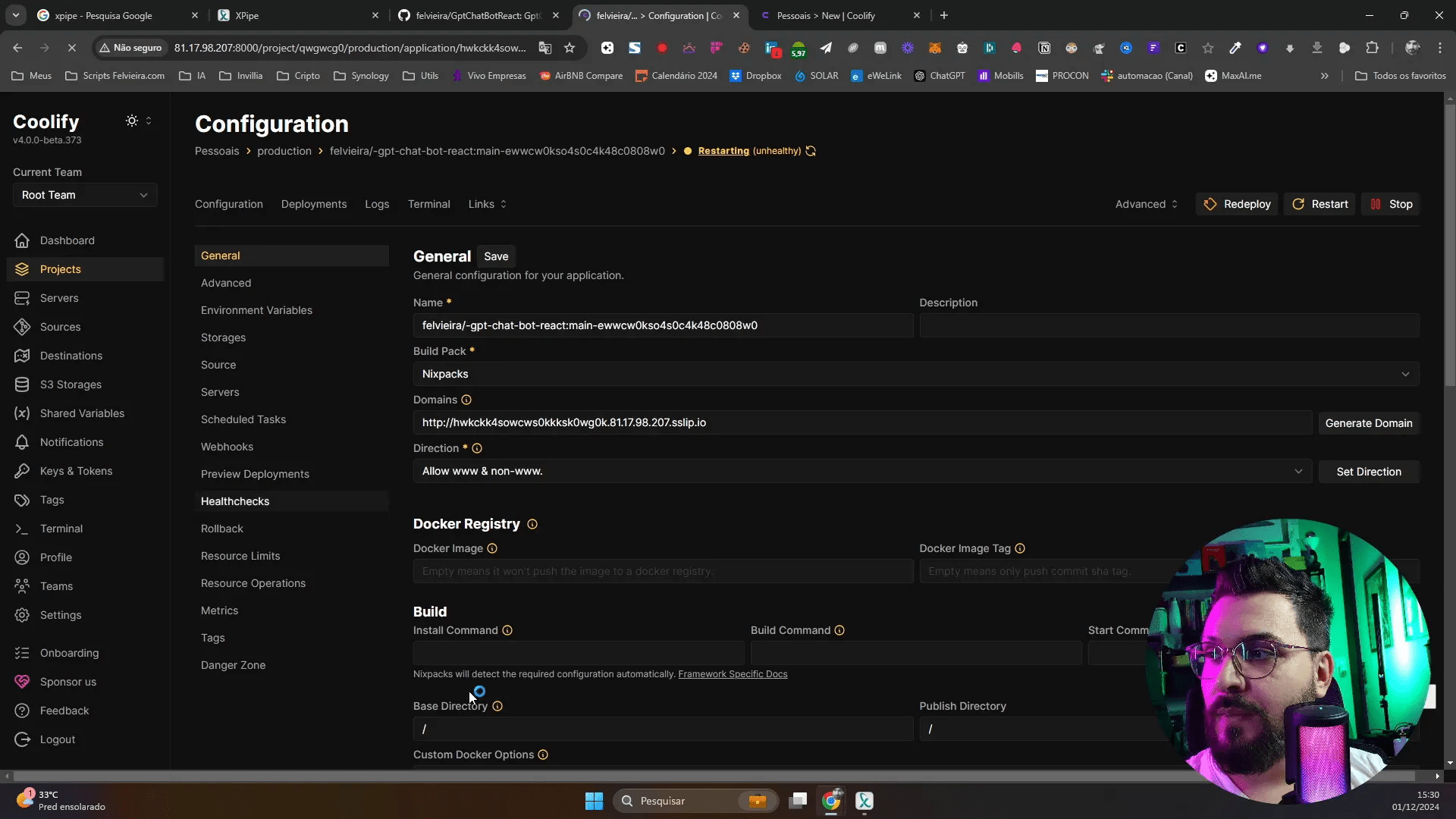The image size is (1456, 819).
Task: Click the Domains input field
Action: pos(863,422)
